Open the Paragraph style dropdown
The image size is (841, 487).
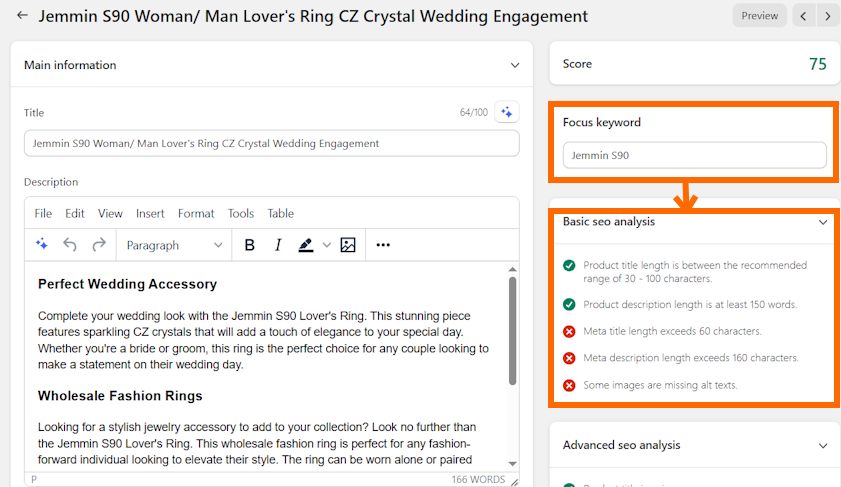[174, 245]
